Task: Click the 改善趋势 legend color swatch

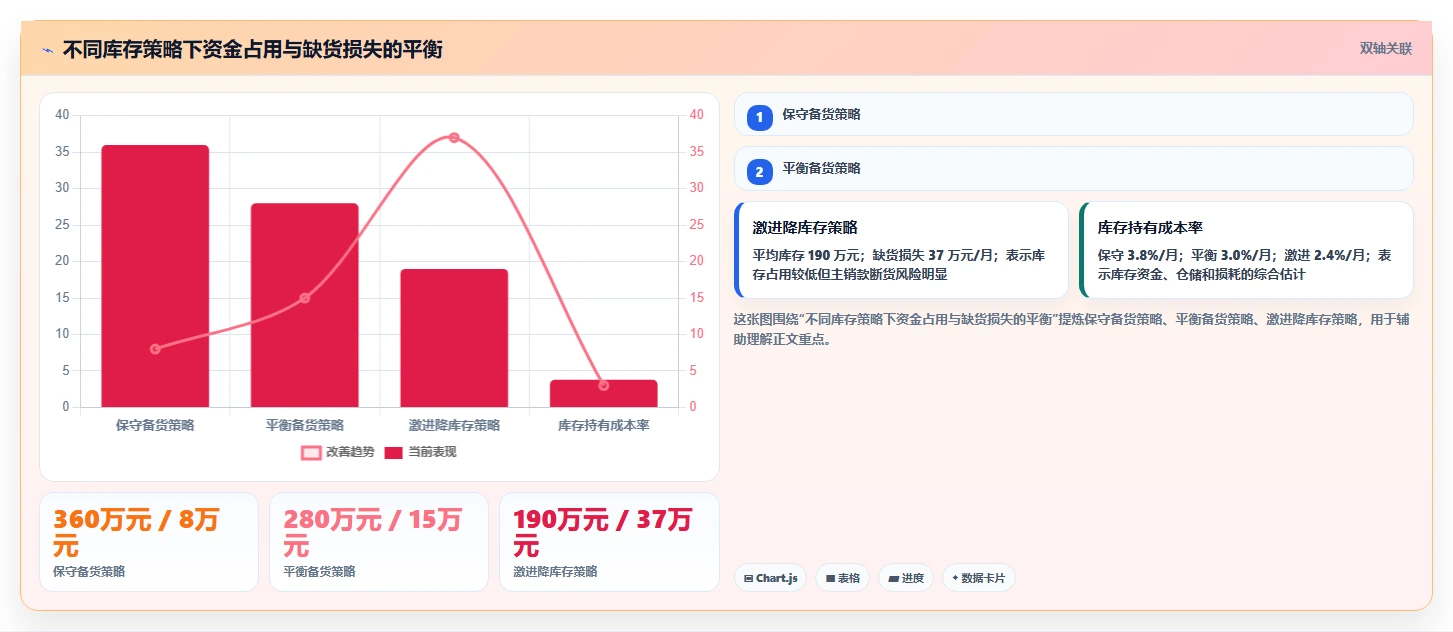Action: (x=311, y=452)
